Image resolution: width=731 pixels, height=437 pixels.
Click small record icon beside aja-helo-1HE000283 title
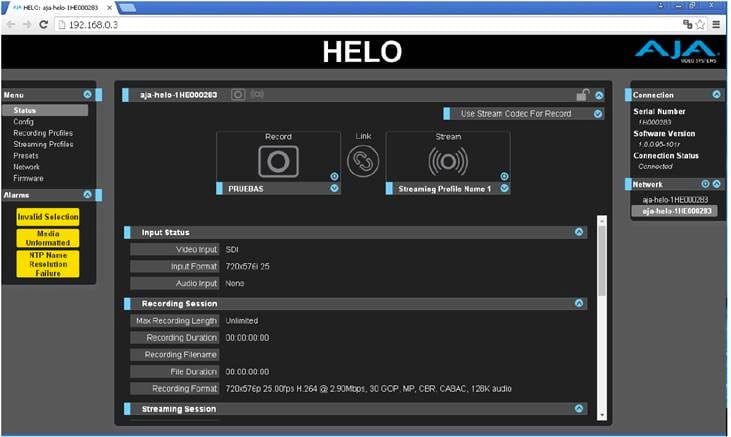point(238,95)
